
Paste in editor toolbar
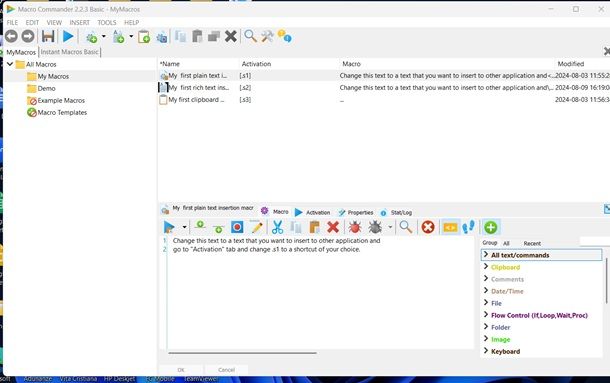pyautogui.click(x=314, y=227)
